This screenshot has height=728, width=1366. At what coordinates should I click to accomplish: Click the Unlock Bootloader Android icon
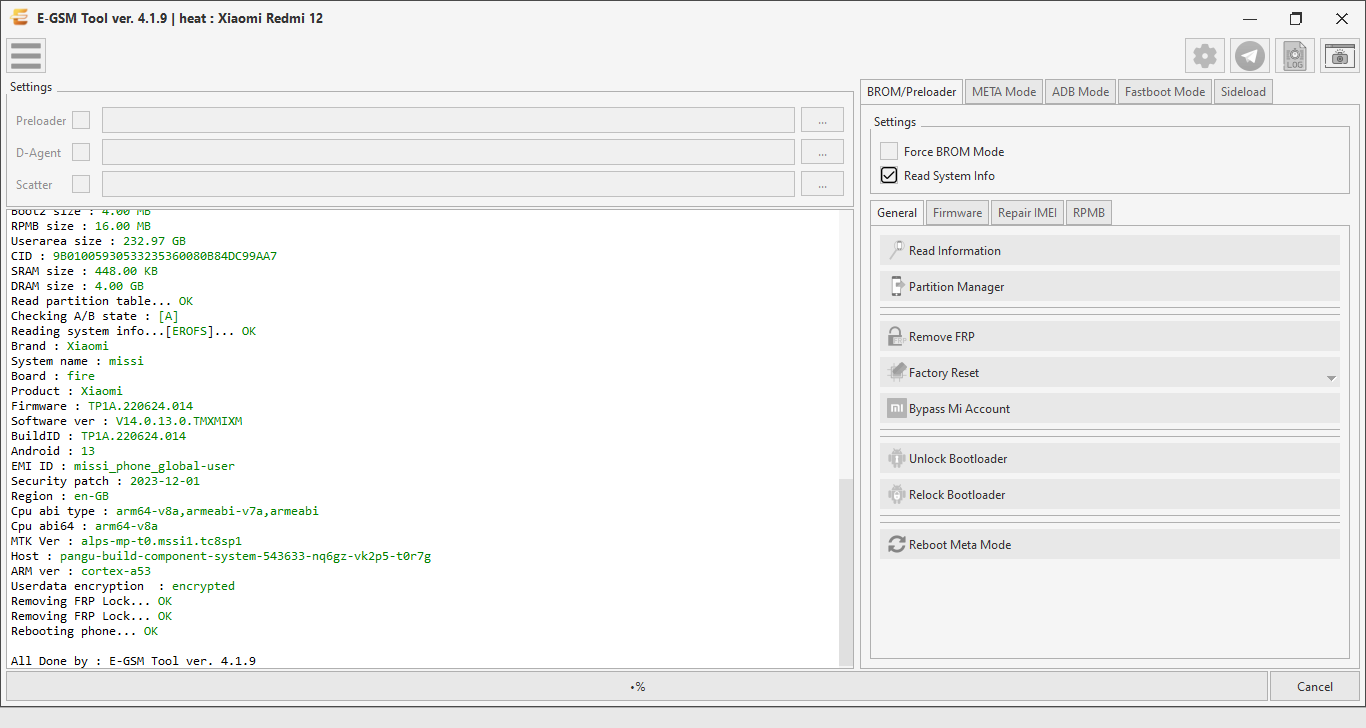(896, 458)
